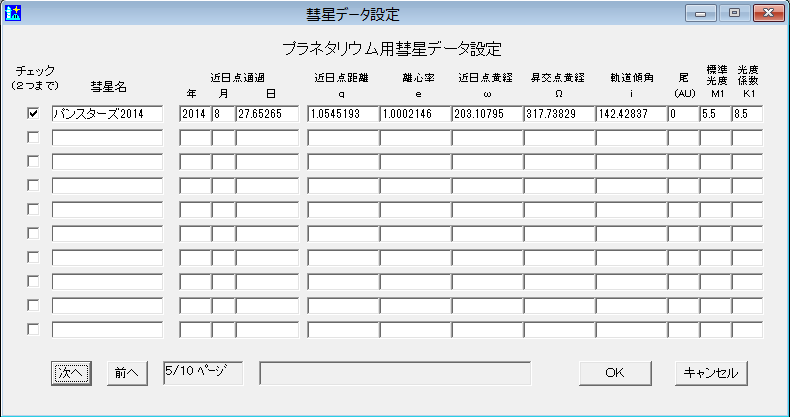Select the month field showing 8
Screen dimensions: 790x417
[x=222, y=114]
